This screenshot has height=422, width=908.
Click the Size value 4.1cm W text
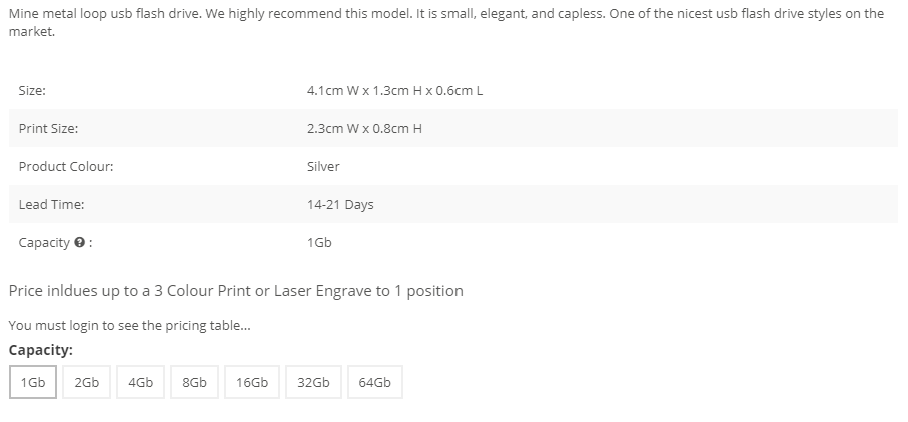tap(395, 90)
